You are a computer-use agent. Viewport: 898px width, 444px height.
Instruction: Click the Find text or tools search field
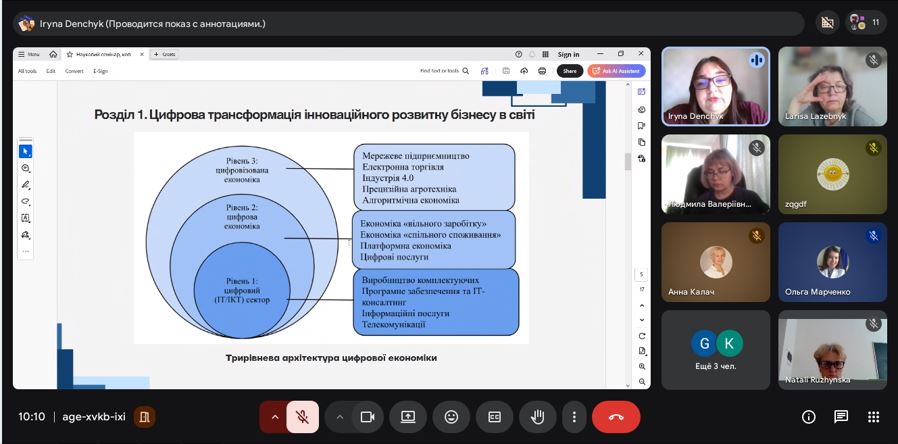pos(444,71)
